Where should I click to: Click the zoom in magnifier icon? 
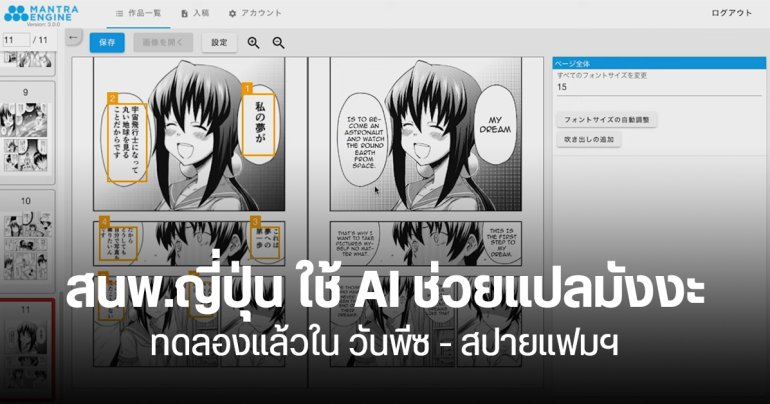253,43
